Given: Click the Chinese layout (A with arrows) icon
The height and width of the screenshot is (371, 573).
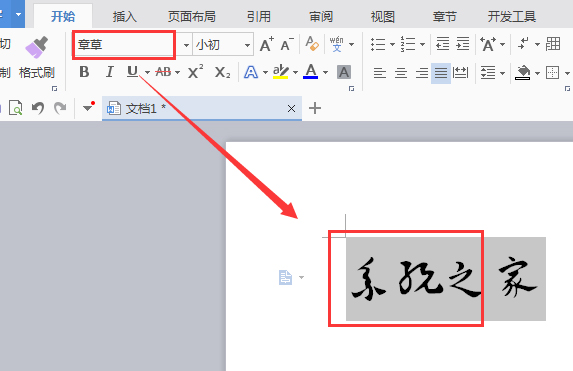Looking at the screenshot, I should [488, 44].
